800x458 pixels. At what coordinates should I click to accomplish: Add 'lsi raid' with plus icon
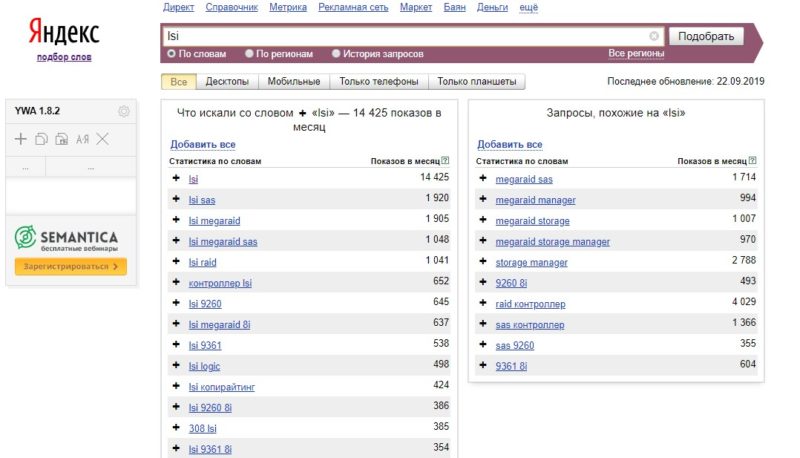tap(176, 261)
